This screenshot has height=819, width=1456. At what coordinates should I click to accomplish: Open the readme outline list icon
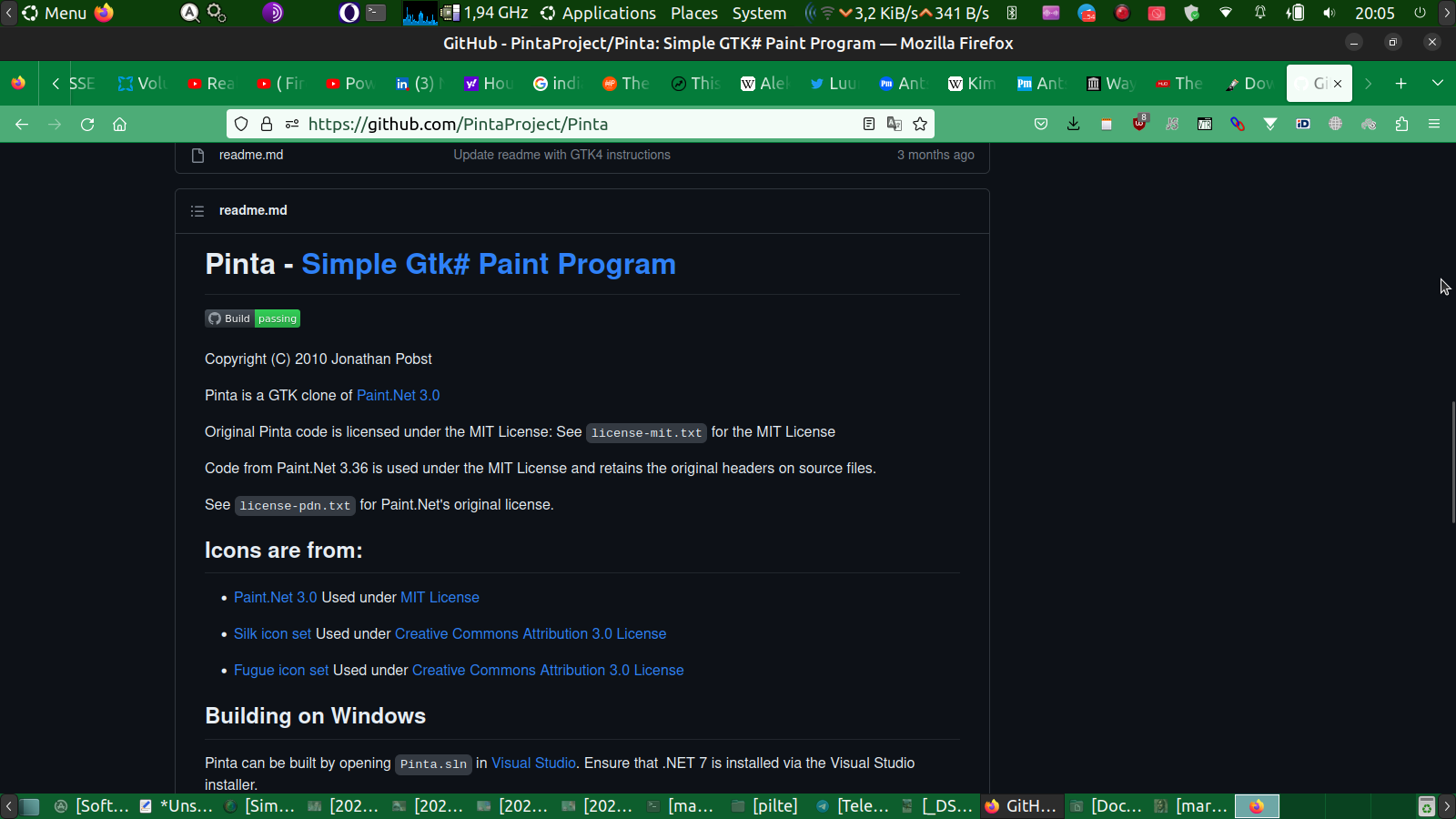(197, 211)
